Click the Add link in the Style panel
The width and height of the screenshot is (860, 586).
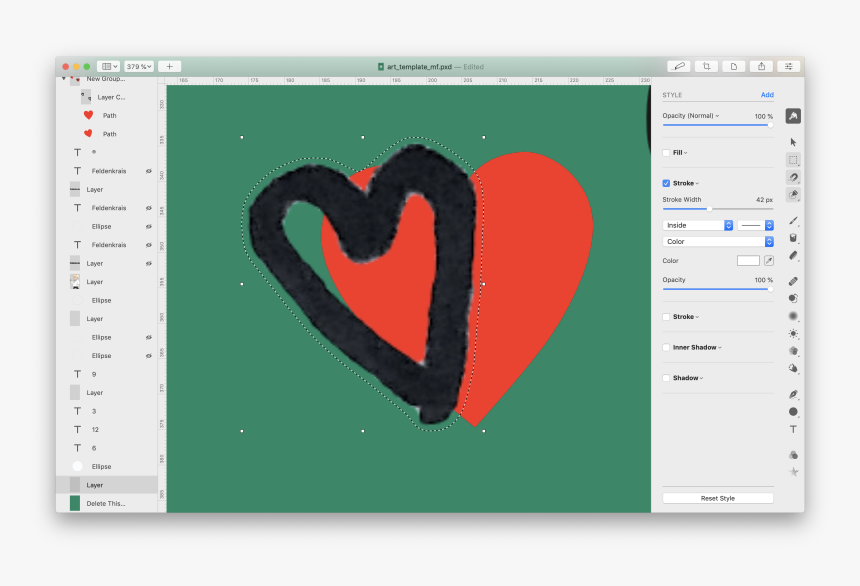tap(767, 94)
